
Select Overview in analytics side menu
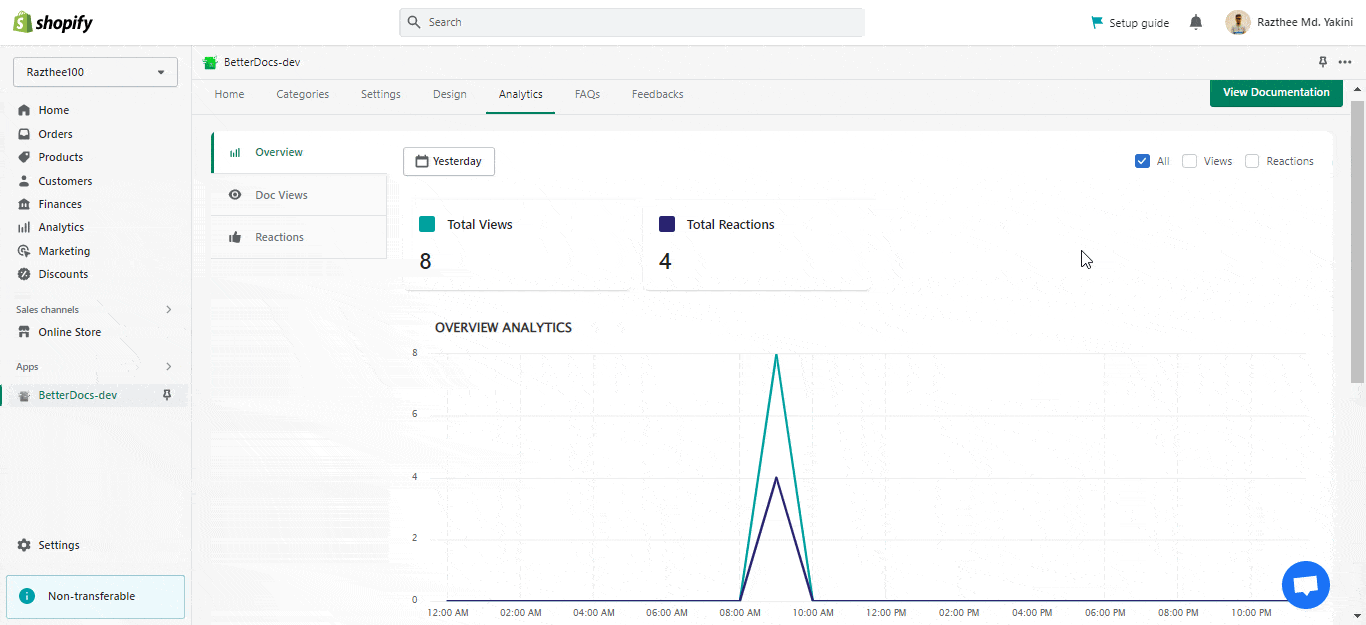click(299, 153)
